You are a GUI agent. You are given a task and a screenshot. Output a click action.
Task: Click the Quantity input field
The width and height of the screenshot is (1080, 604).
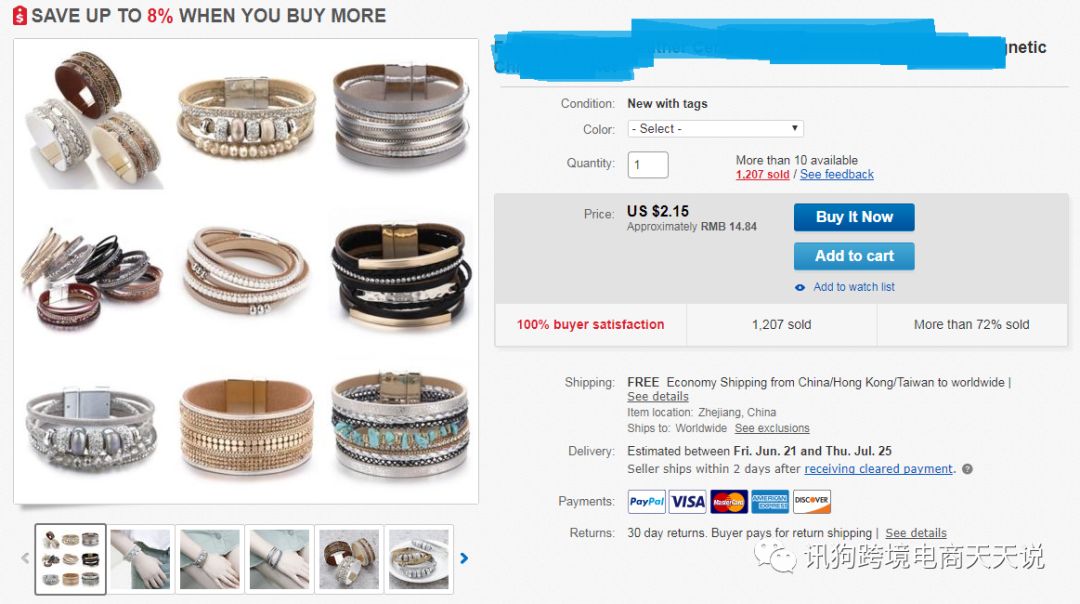647,165
